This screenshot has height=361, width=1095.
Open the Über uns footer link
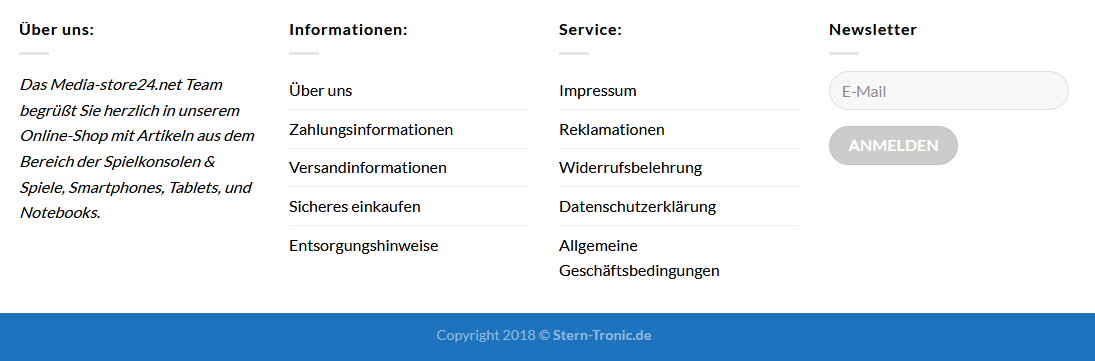point(321,91)
